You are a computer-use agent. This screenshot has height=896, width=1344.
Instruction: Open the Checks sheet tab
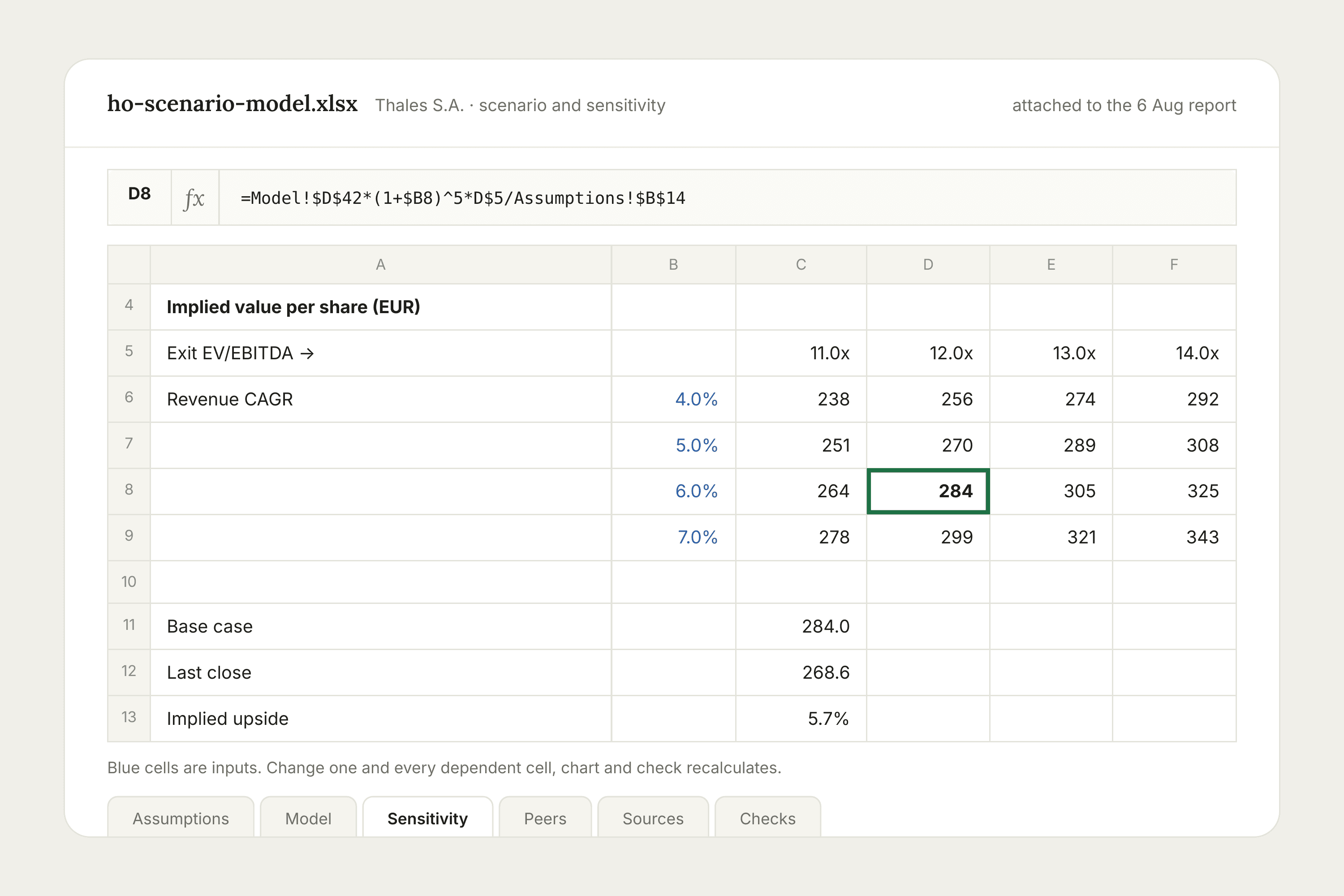[767, 818]
